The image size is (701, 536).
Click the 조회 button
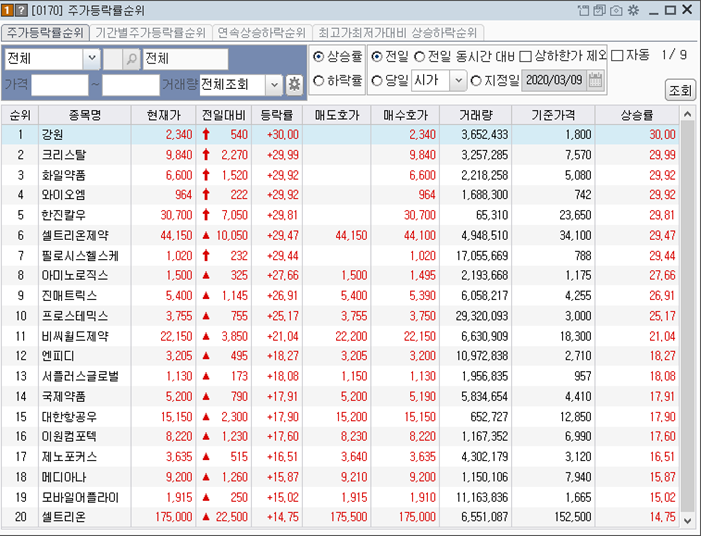[x=680, y=90]
